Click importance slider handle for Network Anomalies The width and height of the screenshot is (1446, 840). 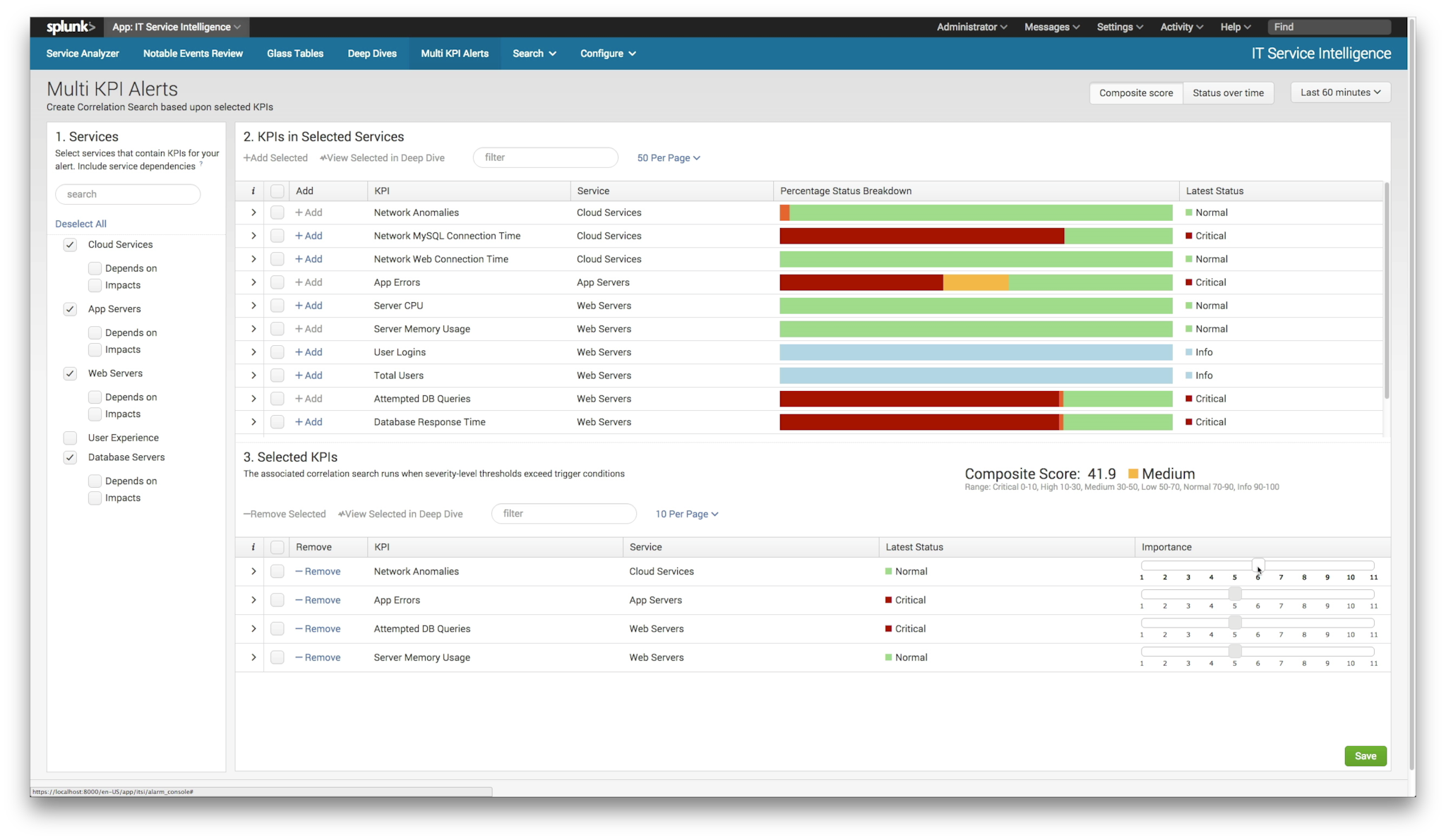(1258, 565)
